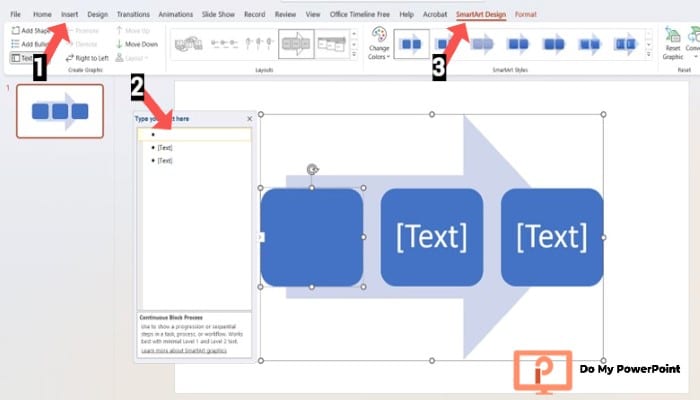Click the Move Down arrow command

(x=137, y=44)
